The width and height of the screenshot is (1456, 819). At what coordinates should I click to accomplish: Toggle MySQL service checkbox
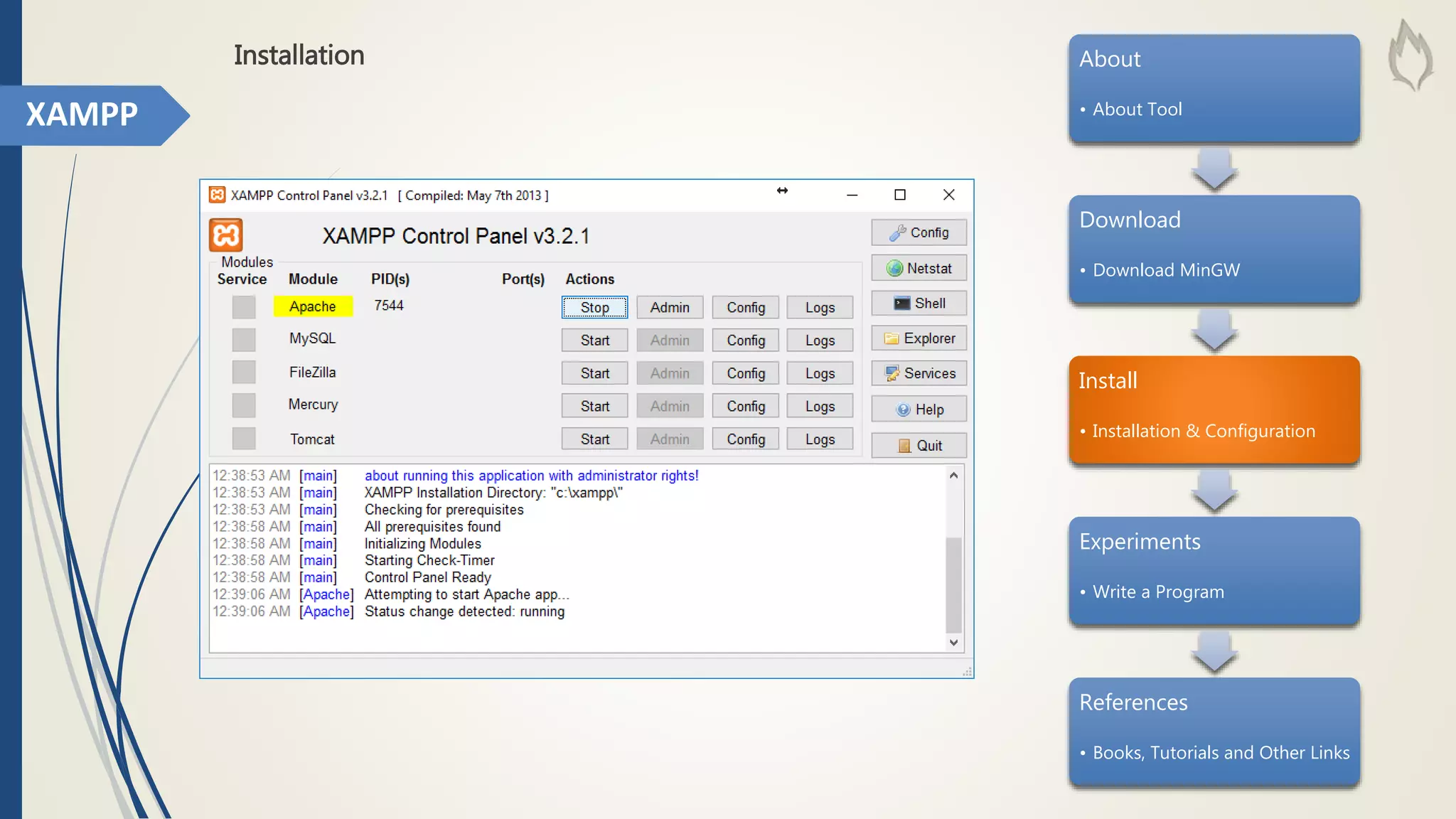(x=244, y=340)
